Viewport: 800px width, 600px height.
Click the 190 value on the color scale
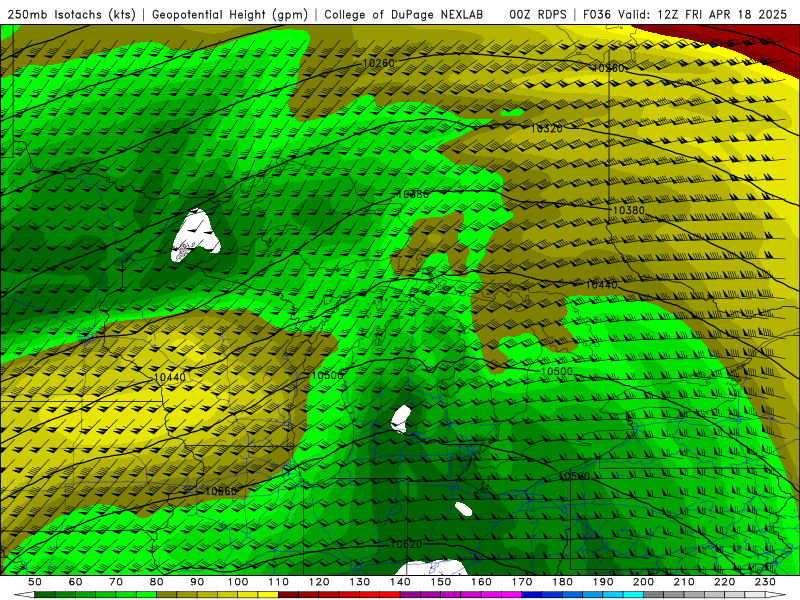tap(603, 582)
